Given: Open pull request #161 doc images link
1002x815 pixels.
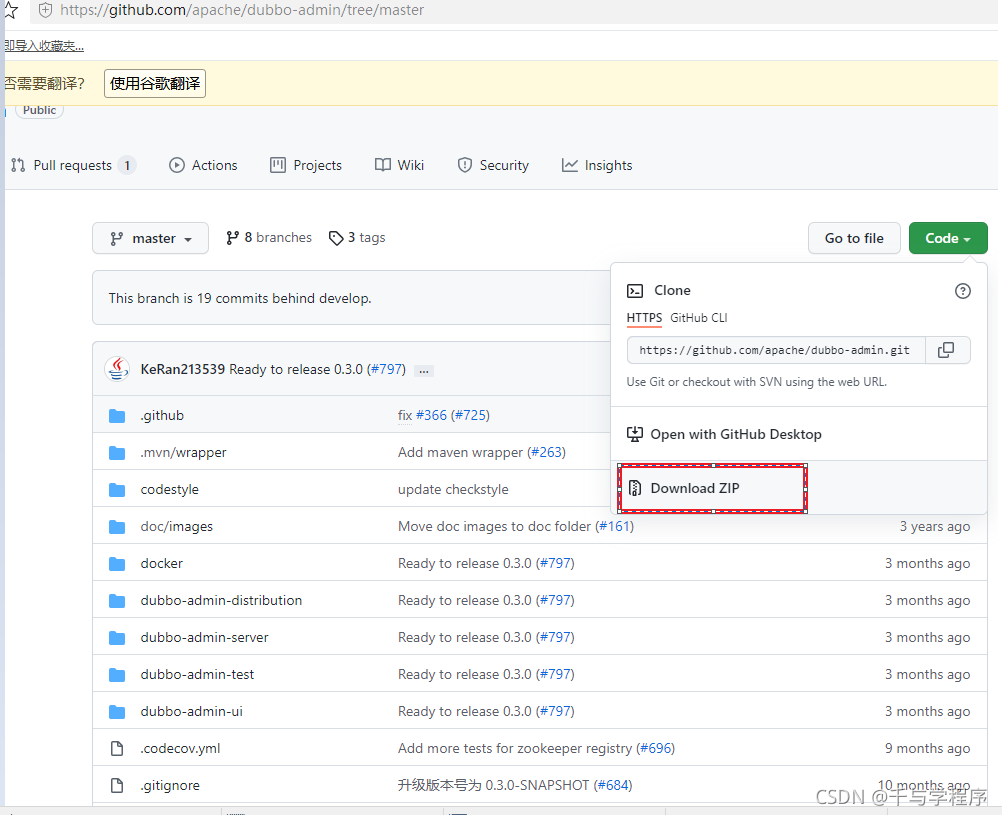Looking at the screenshot, I should click(615, 527).
